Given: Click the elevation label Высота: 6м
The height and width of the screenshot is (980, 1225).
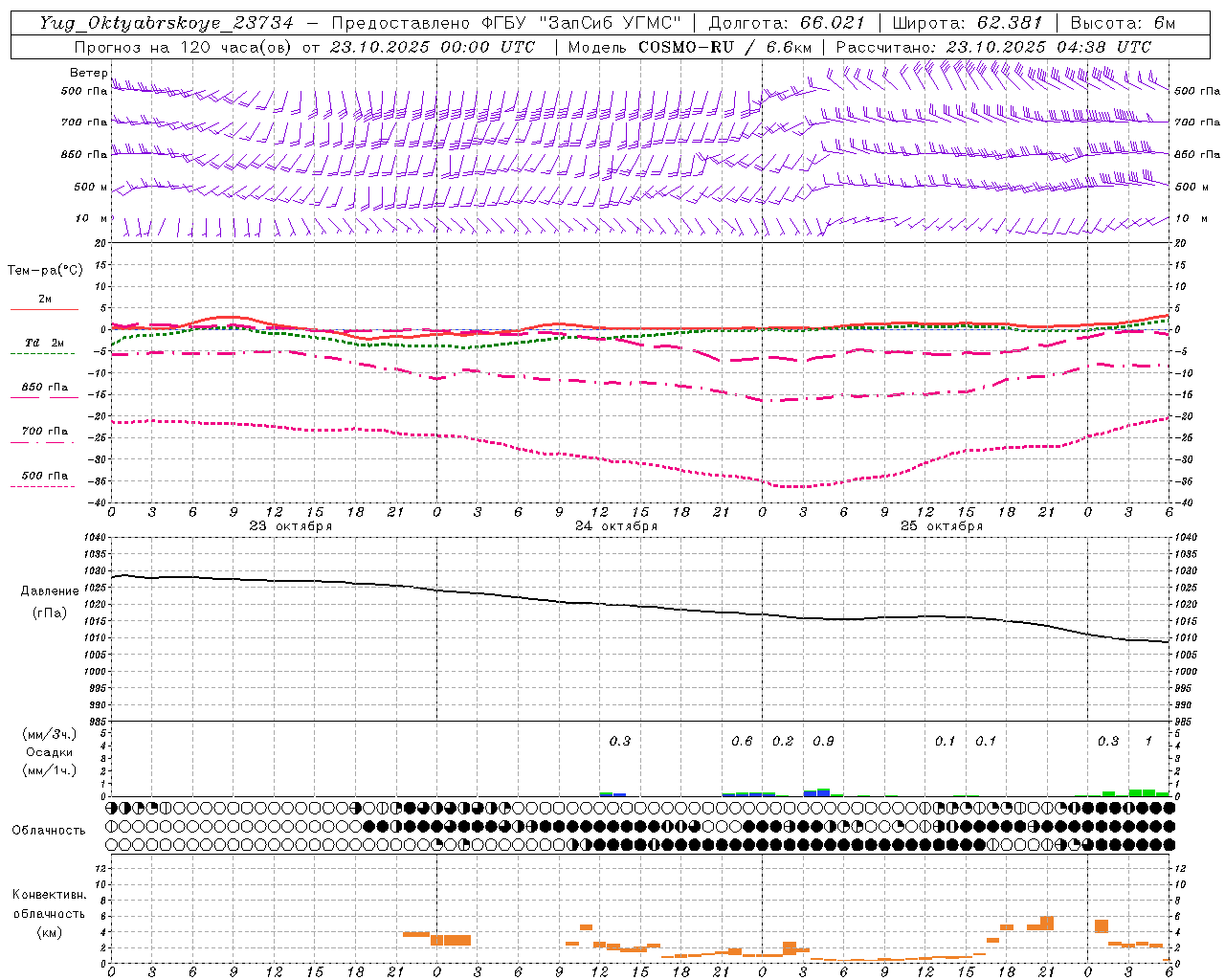Looking at the screenshot, I should coord(1123,23).
